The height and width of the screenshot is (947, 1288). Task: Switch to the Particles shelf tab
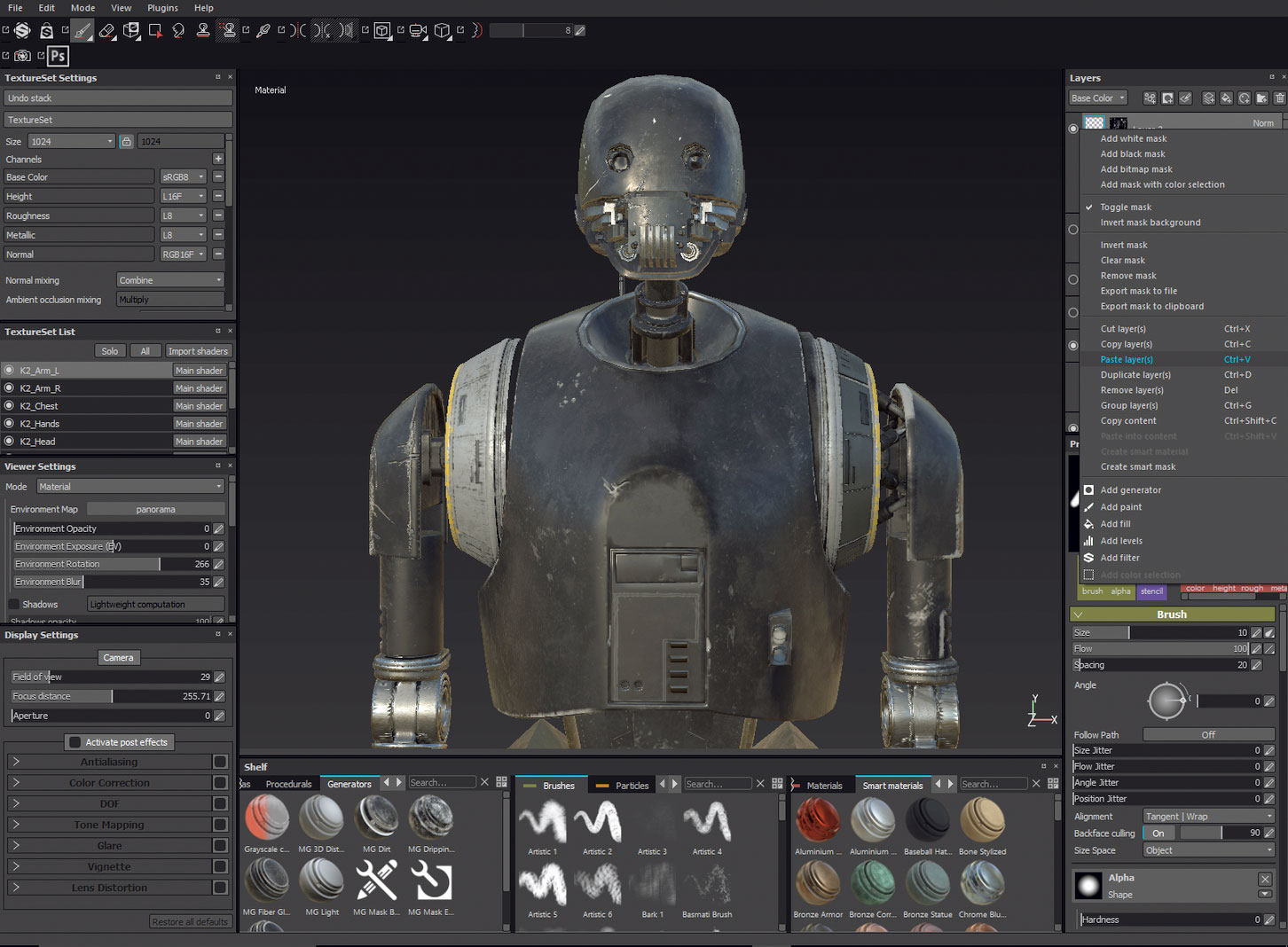pyautogui.click(x=624, y=786)
